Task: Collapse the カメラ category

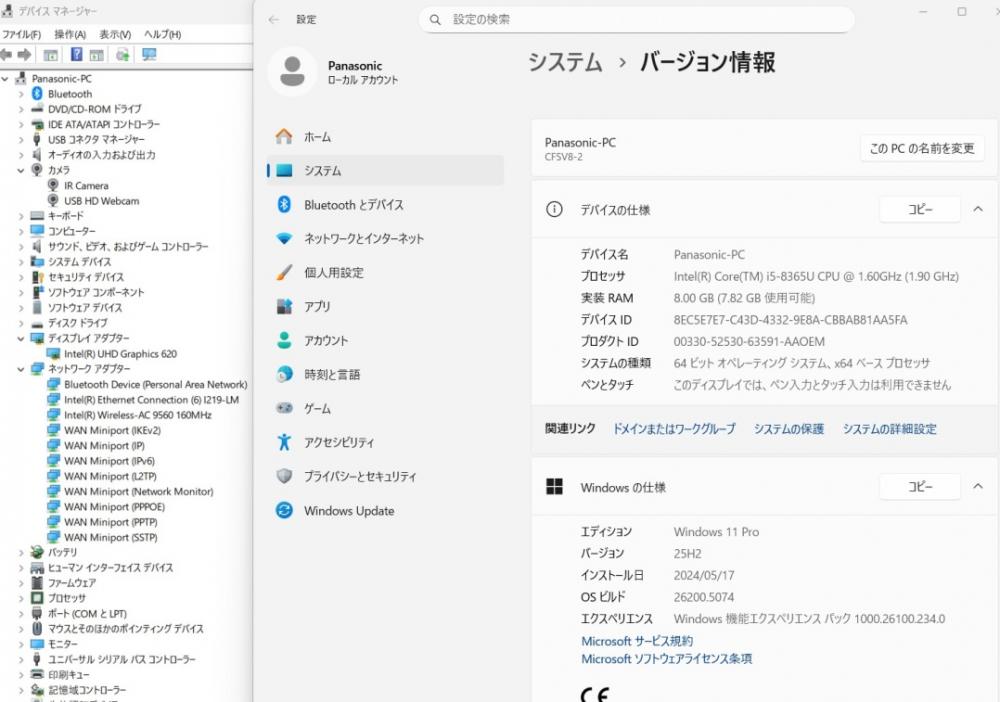Action: 20,170
